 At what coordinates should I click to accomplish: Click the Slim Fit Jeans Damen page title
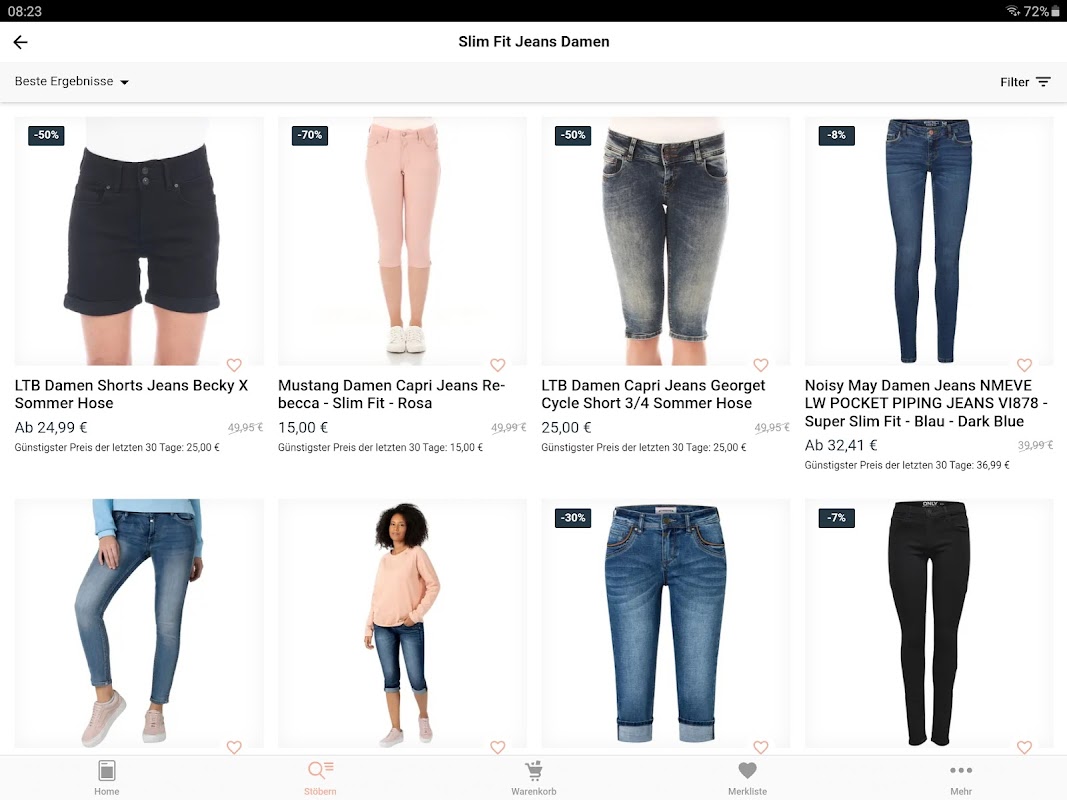(534, 41)
